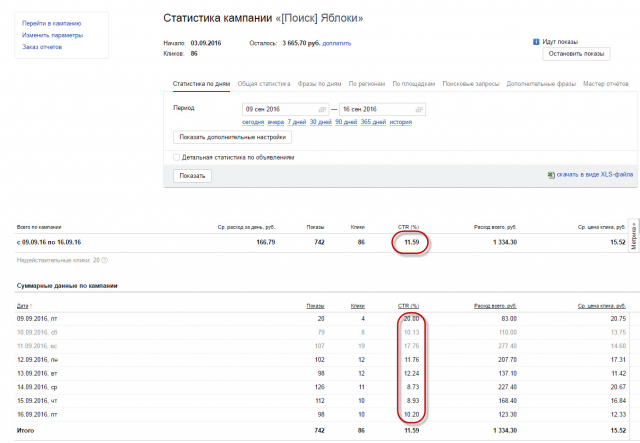The width and height of the screenshot is (640, 443).
Task: Click the blue status icon beside 'Идут показы'
Action: click(x=536, y=42)
